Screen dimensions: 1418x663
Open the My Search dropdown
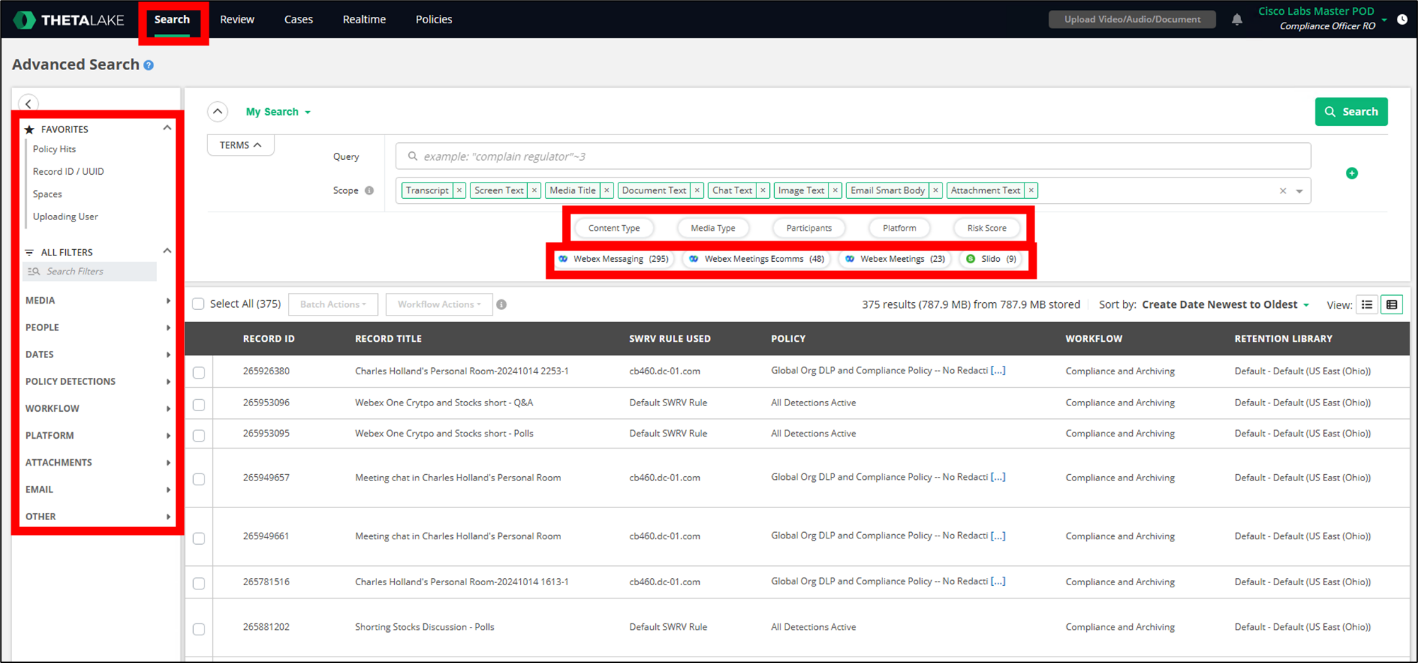pyautogui.click(x=278, y=112)
